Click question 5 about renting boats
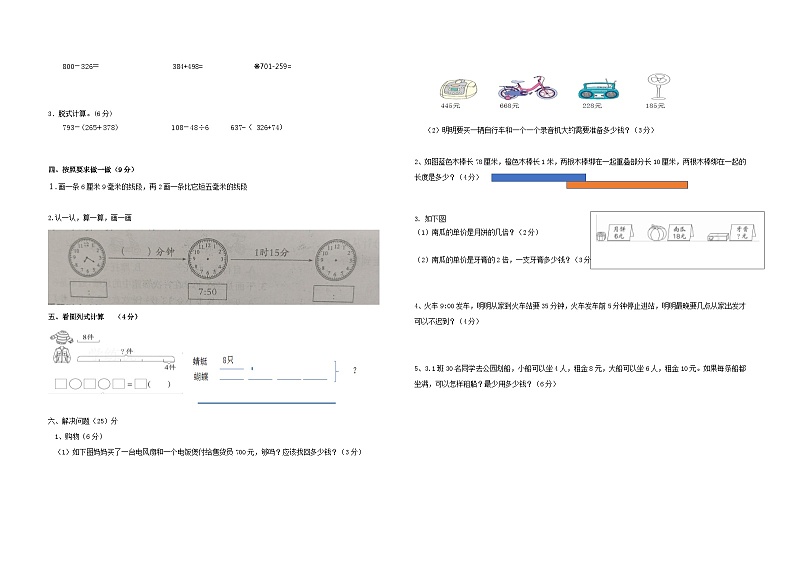 pyautogui.click(x=580, y=376)
